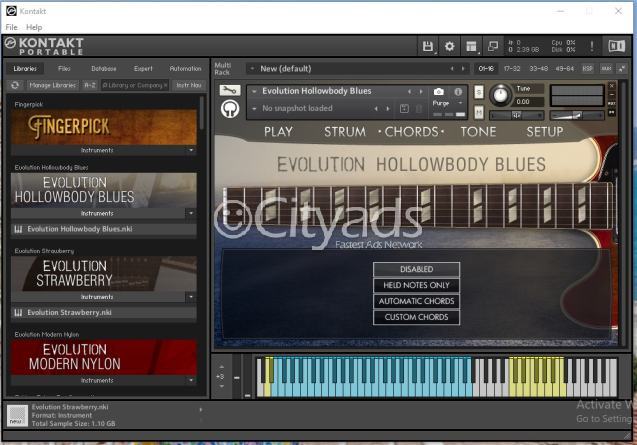Toggle minimized view icon in header
The width and height of the screenshot is (637, 445).
[x=493, y=46]
